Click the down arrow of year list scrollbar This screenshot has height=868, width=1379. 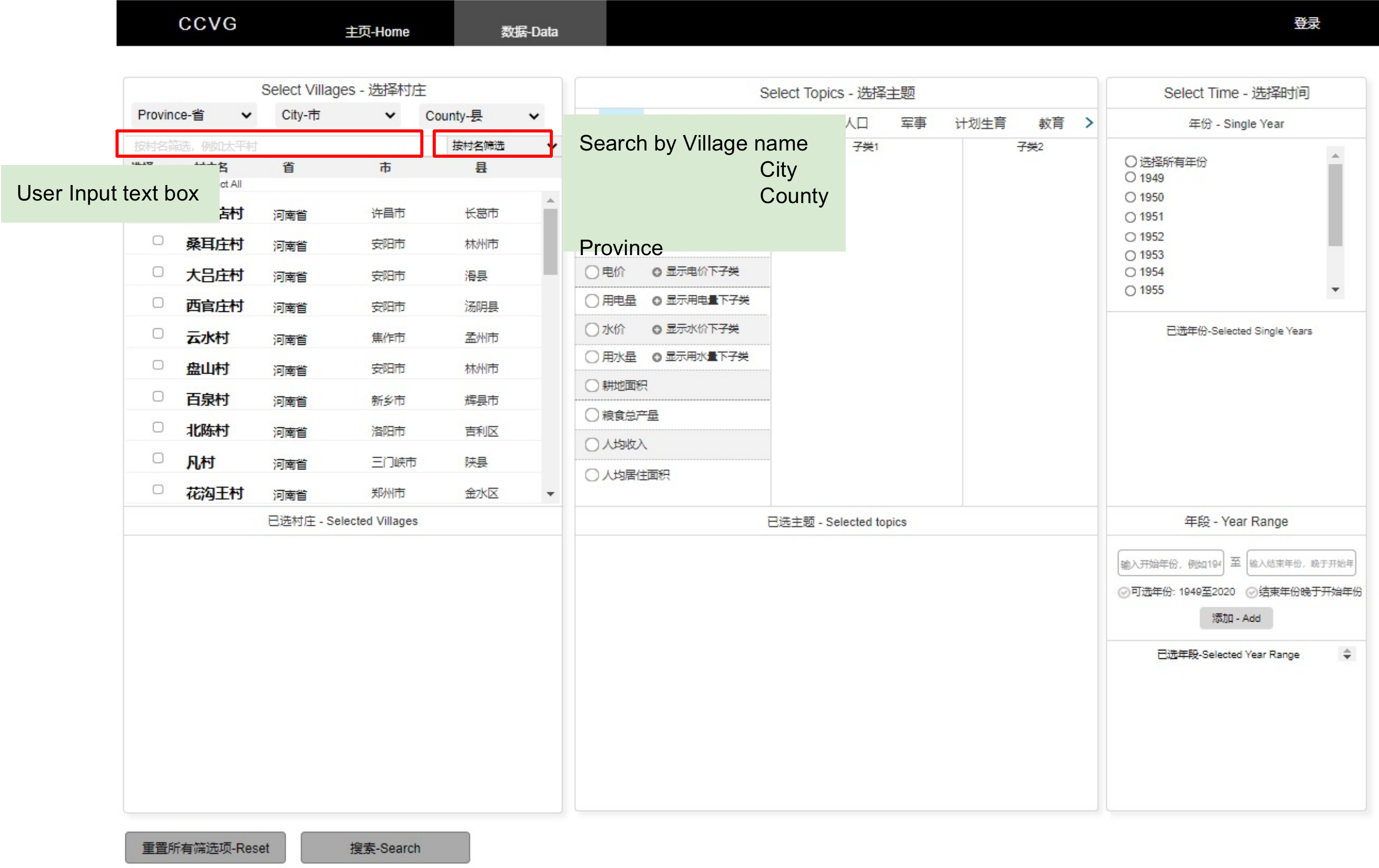[x=1335, y=290]
